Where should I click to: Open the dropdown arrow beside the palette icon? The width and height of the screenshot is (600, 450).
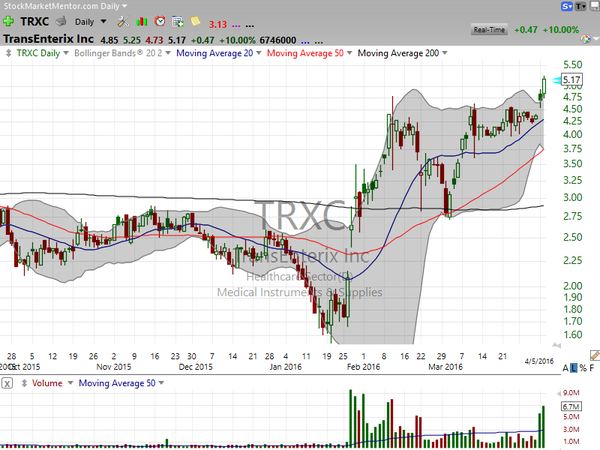coord(595,39)
